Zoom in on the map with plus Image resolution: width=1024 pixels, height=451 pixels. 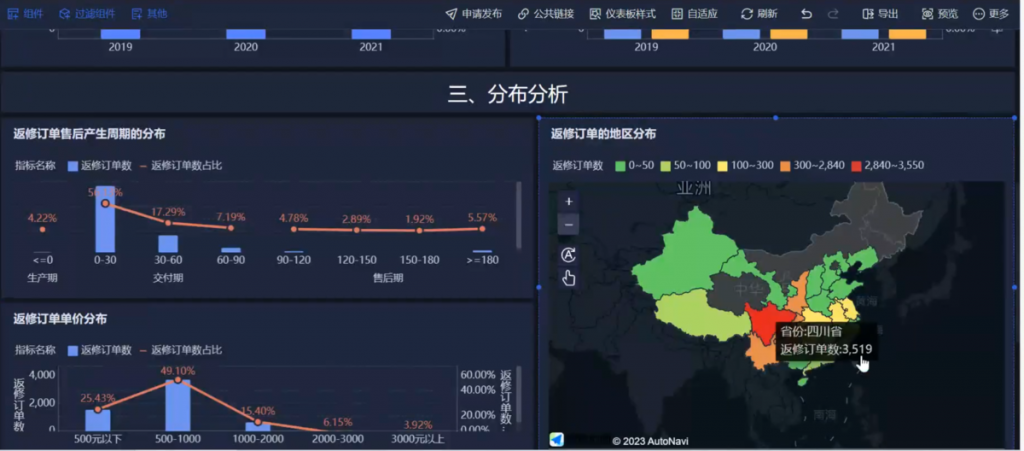point(568,202)
